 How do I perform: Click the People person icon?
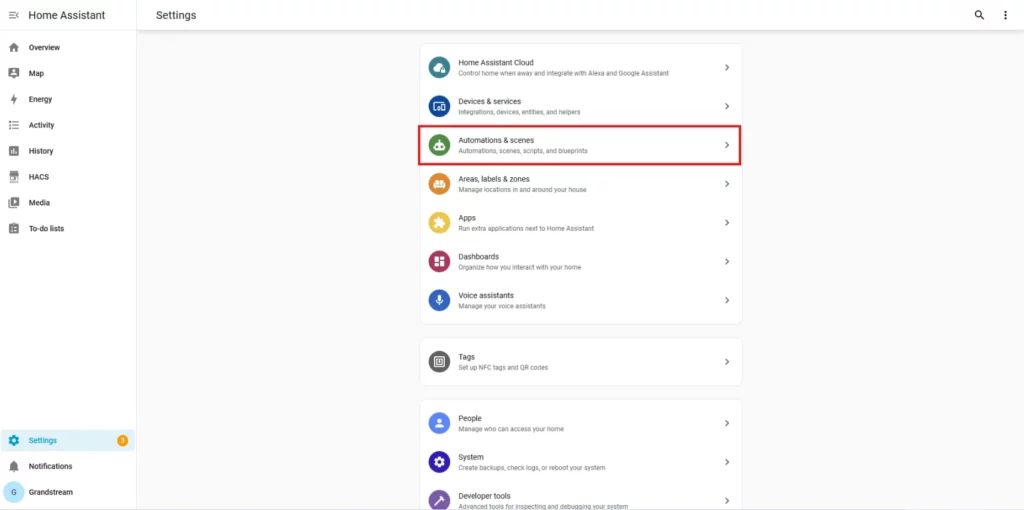tap(440, 423)
